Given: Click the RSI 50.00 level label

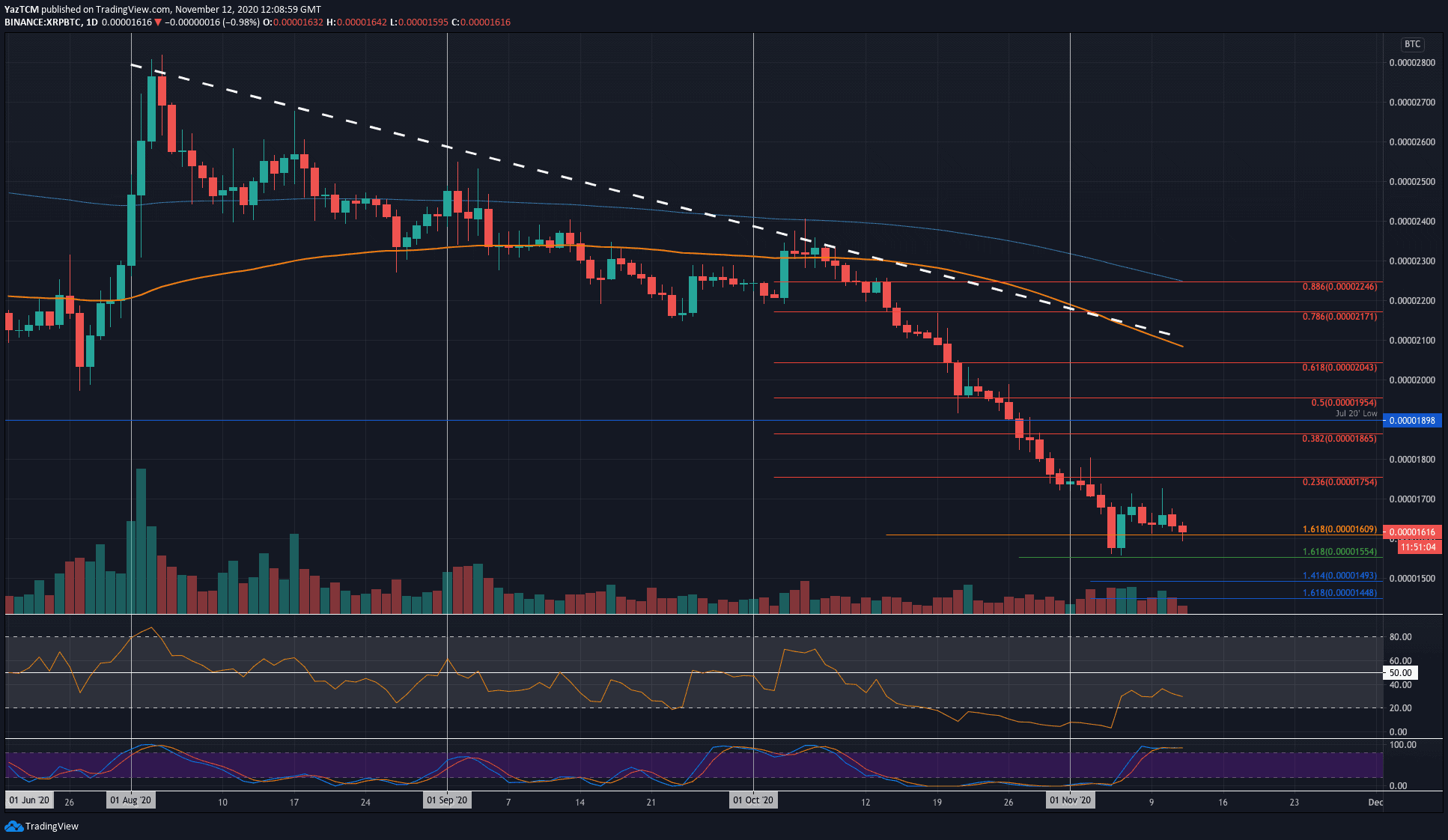Looking at the screenshot, I should 1400,673.
